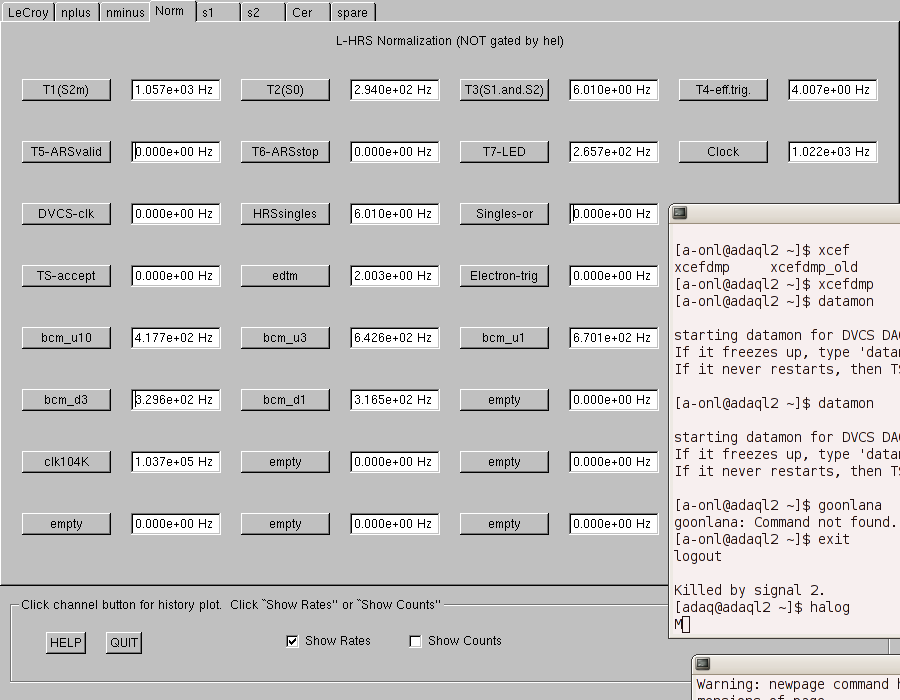Click the HRSsingles button

285,214
